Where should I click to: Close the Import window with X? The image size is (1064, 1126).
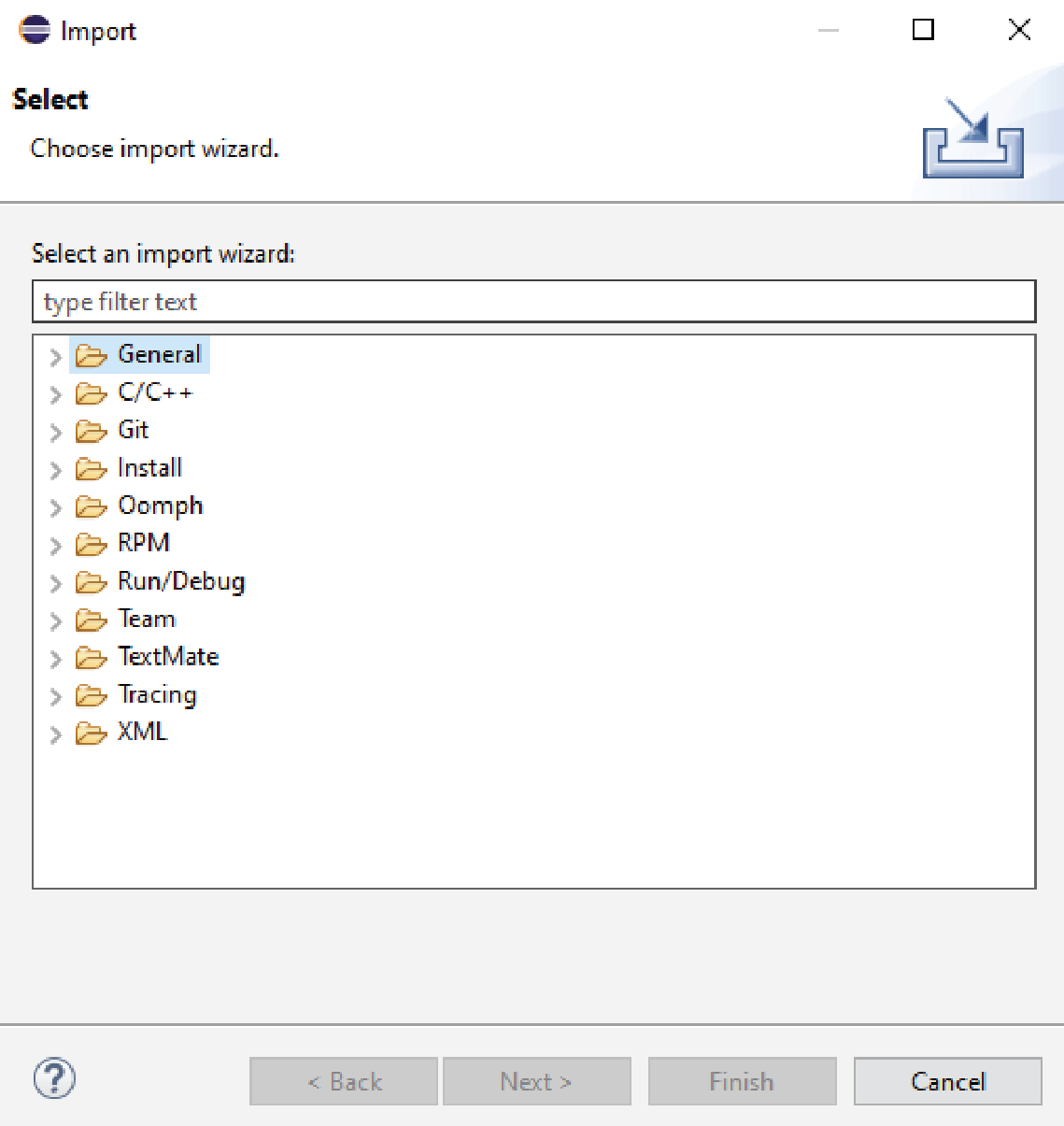(x=1019, y=30)
